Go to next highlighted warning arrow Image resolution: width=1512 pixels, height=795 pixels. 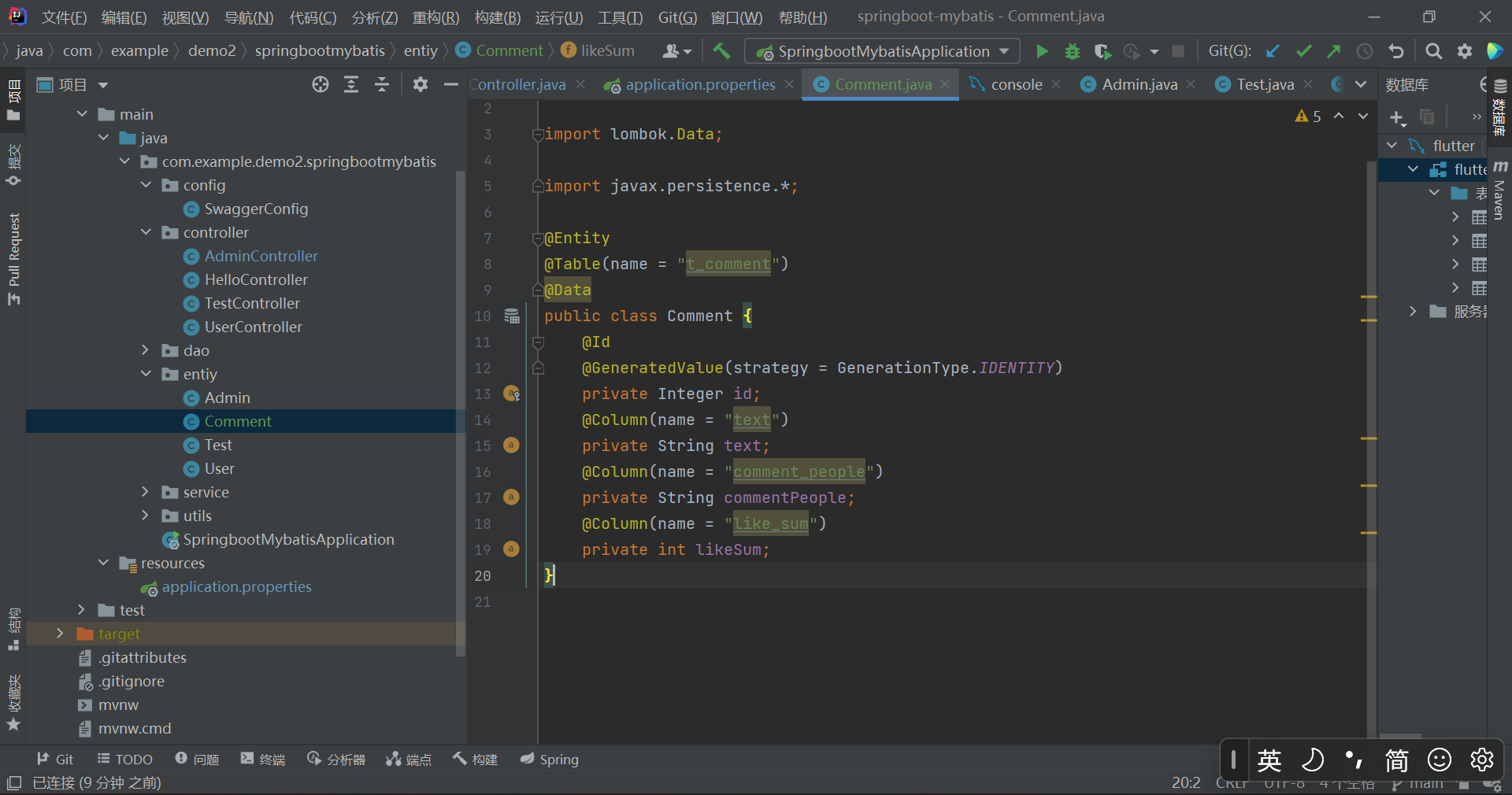pyautogui.click(x=1363, y=116)
